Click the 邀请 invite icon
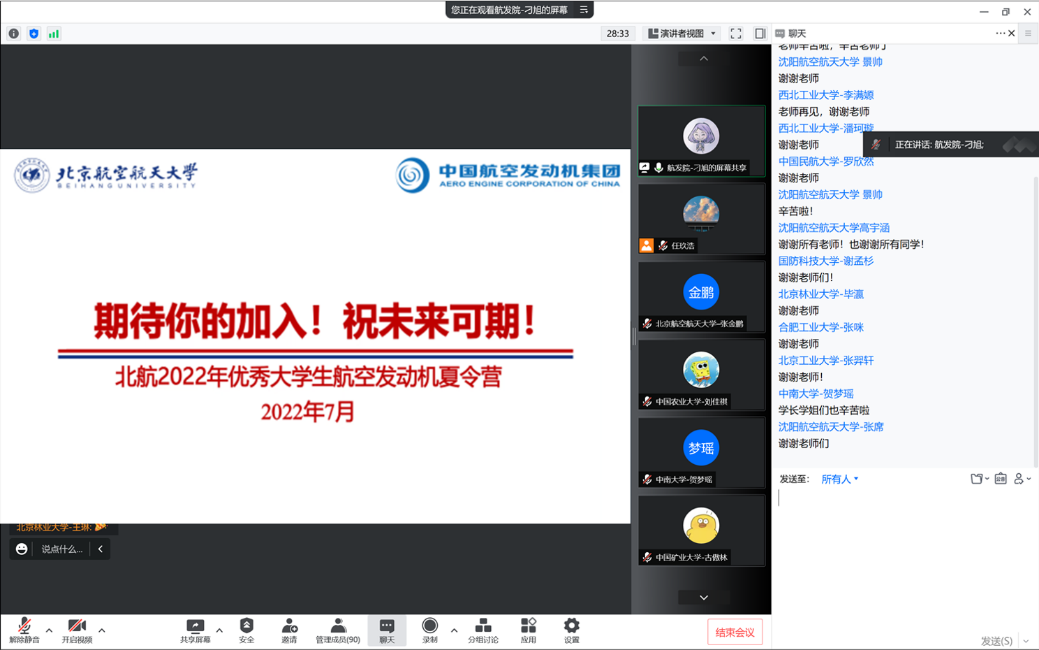Image resolution: width=1039 pixels, height=650 pixels. click(289, 630)
